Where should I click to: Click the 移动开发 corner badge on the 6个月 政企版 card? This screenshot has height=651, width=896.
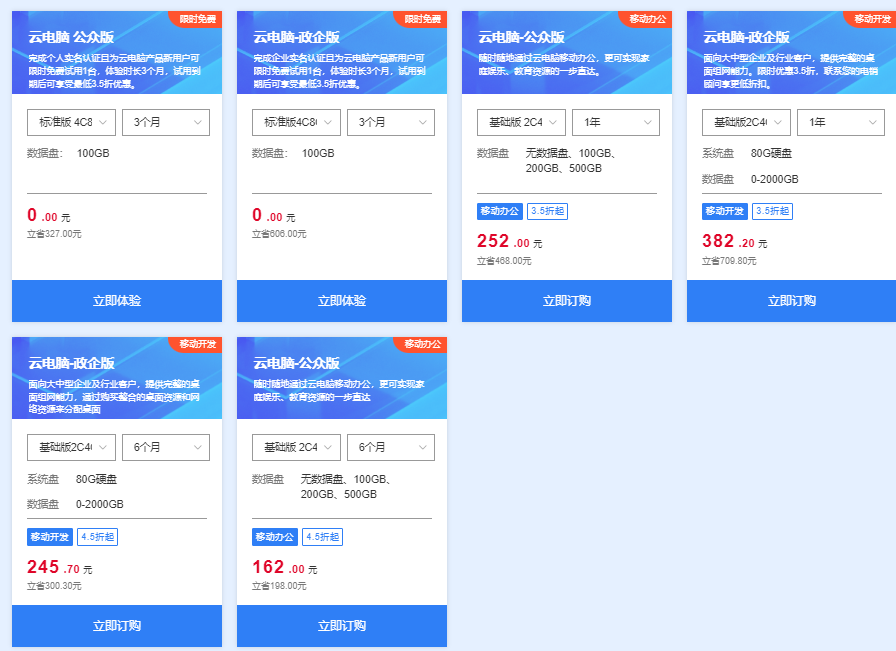click(197, 344)
